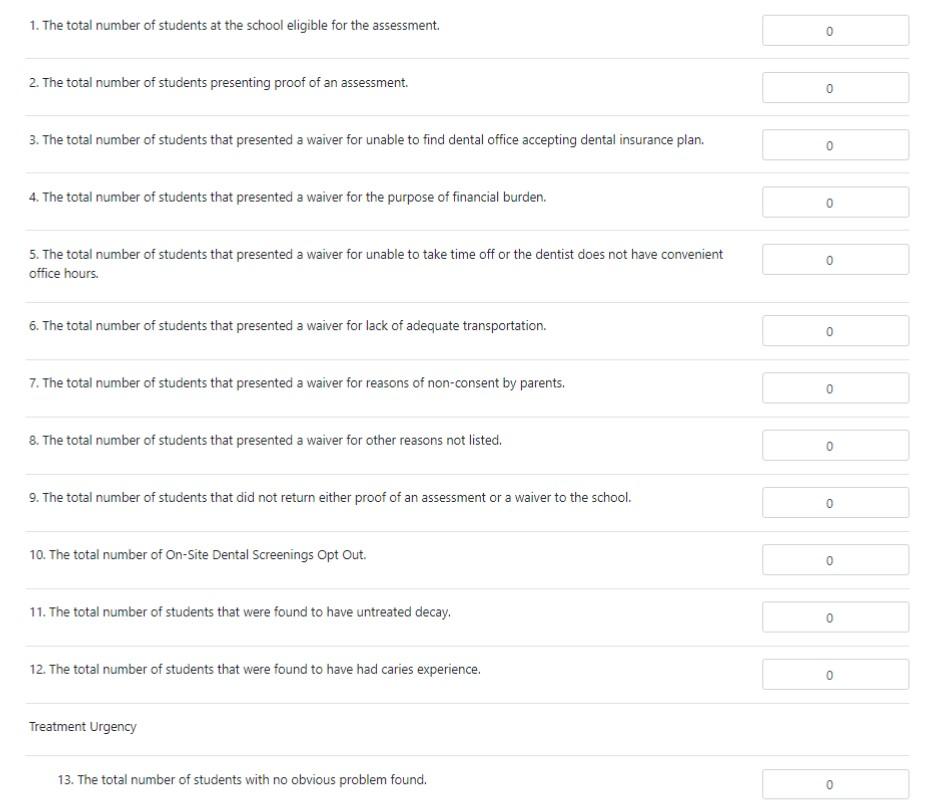927x806 pixels.
Task: Focus the dental insurance plan waiver field
Action: point(835,145)
